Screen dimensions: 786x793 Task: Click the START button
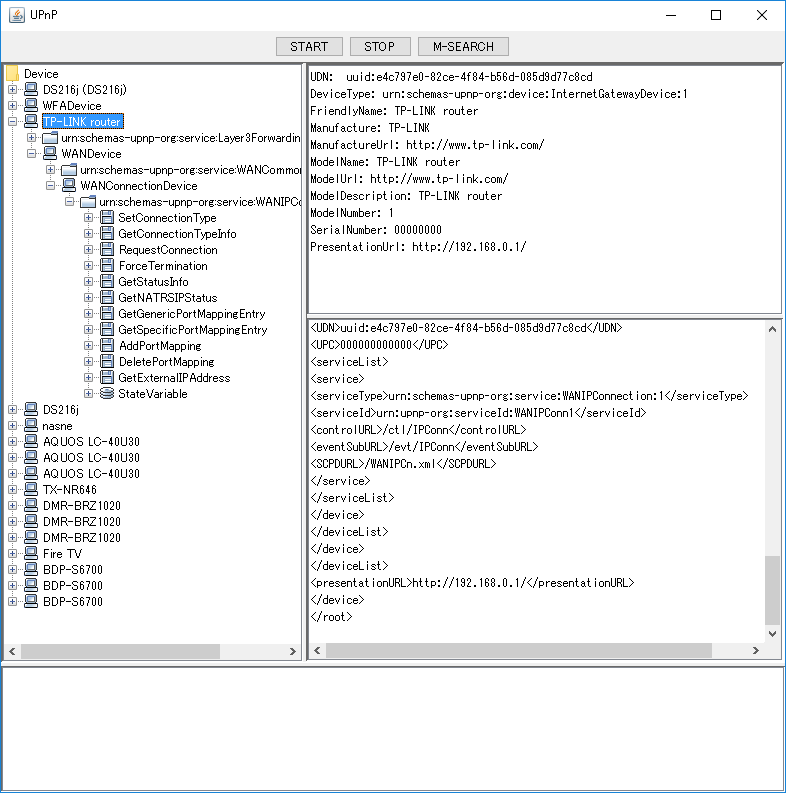click(309, 47)
